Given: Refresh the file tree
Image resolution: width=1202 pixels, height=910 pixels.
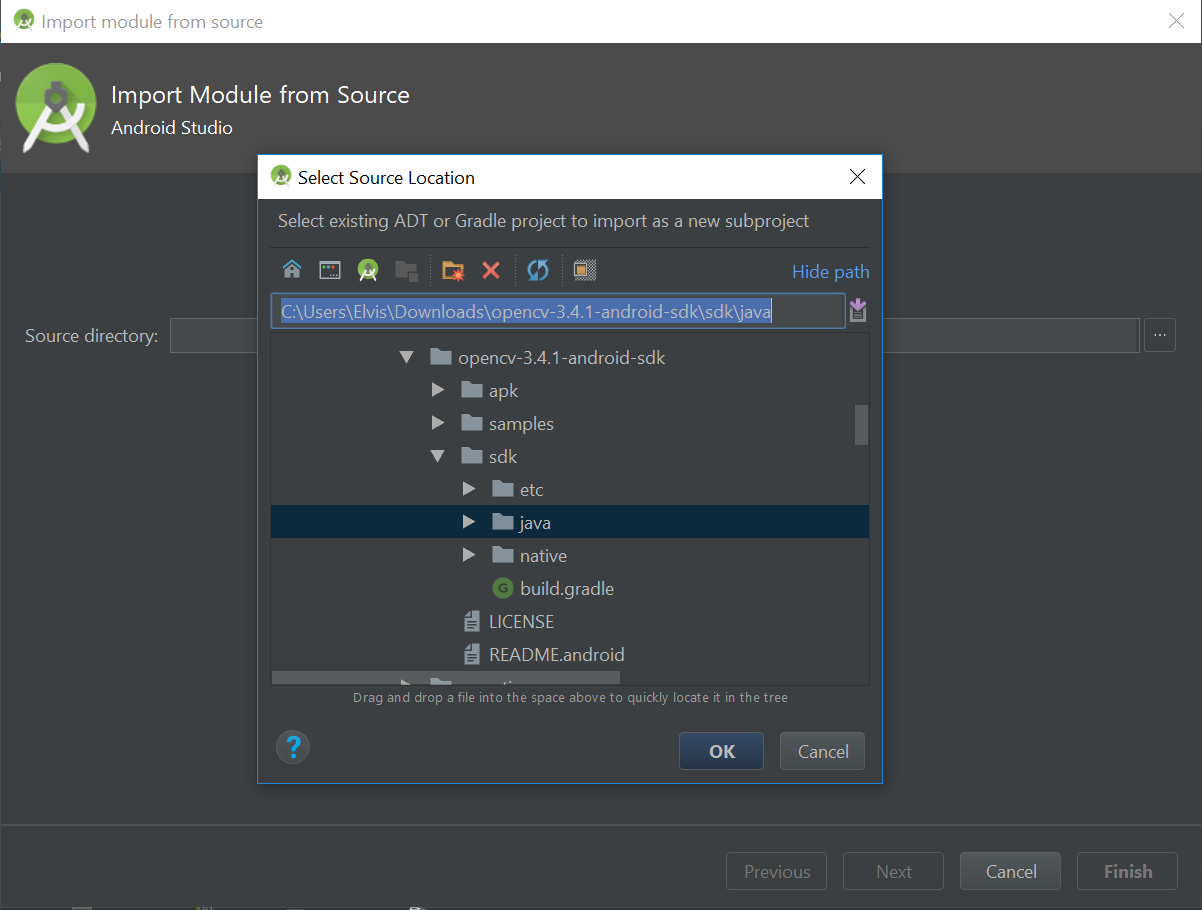Looking at the screenshot, I should (537, 270).
